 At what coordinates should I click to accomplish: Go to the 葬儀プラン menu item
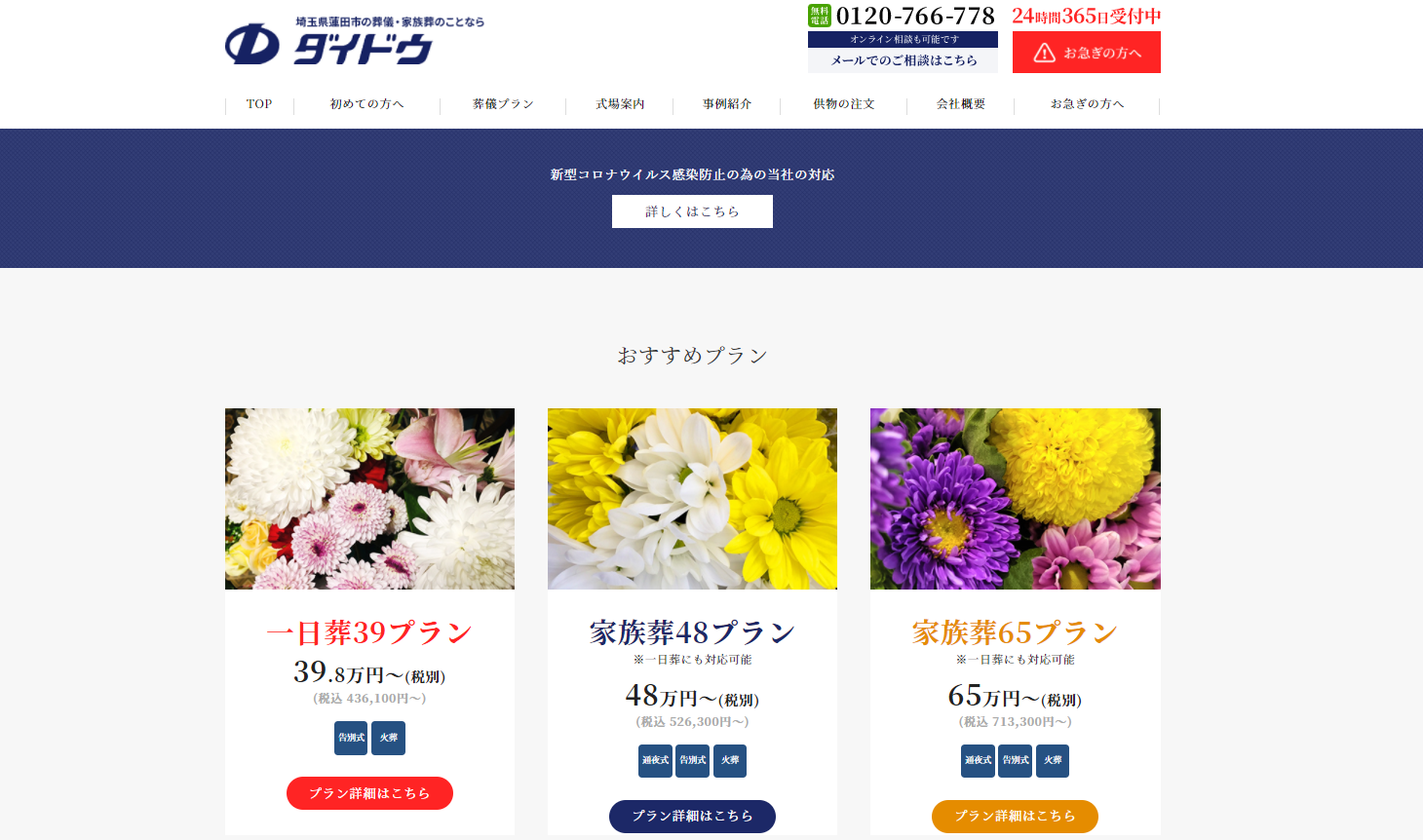(503, 104)
